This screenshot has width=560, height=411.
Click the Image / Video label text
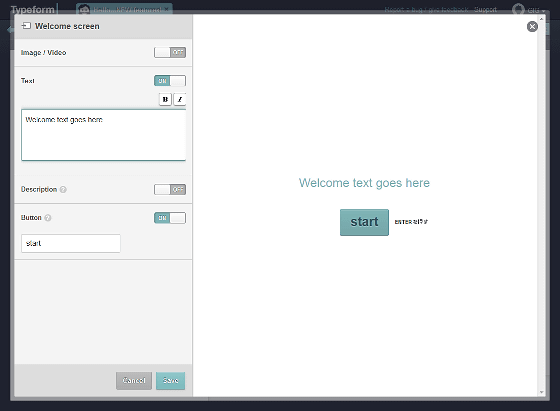43,52
